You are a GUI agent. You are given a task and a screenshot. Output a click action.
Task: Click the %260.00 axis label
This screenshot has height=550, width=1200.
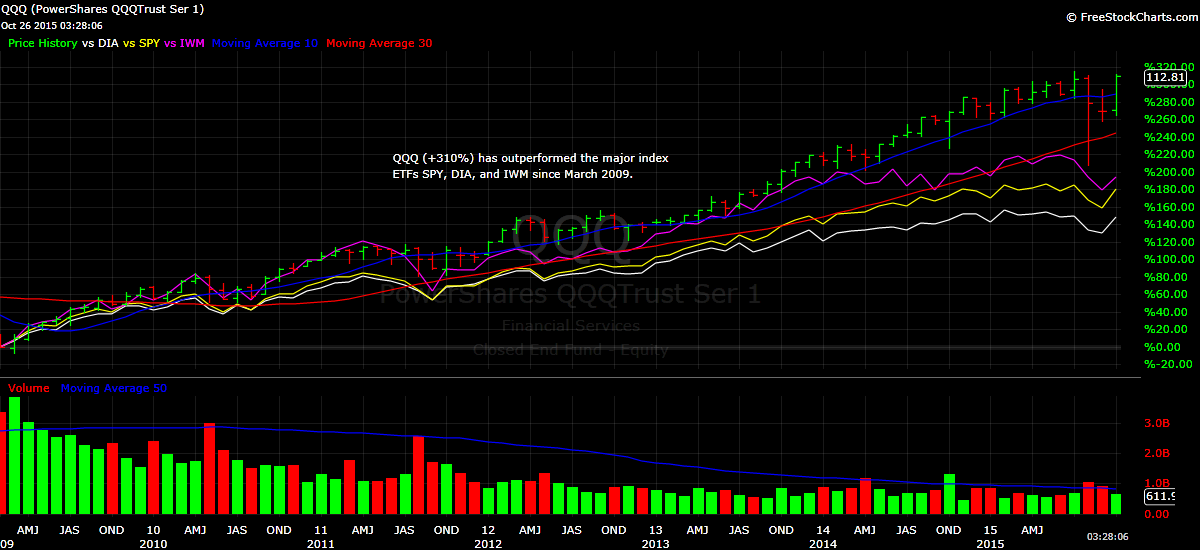click(x=1169, y=119)
